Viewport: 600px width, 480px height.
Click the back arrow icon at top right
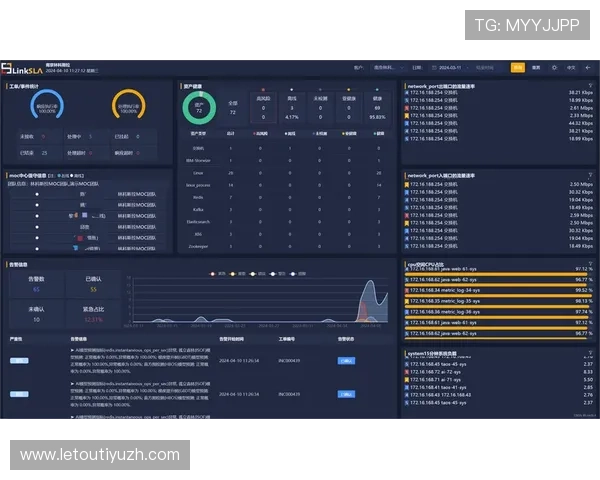[x=588, y=68]
